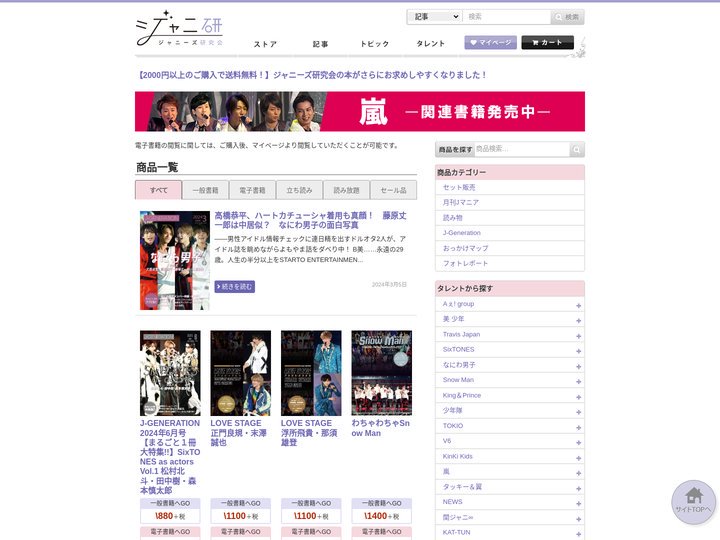Viewport: 720px width, 540px height.
Task: Click the 続きを読む button
Action: click(x=235, y=287)
